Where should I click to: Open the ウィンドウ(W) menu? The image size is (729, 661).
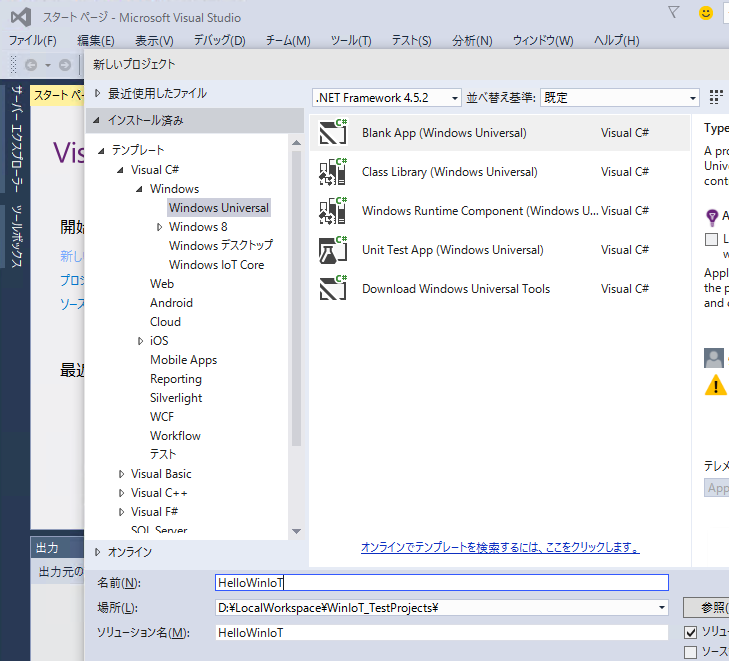coord(543,41)
